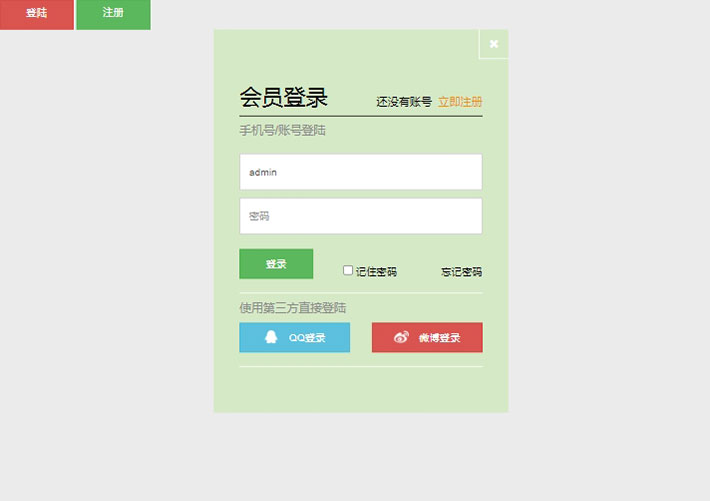Click the green 注册 button at top
This screenshot has height=501, width=710.
coord(113,14)
